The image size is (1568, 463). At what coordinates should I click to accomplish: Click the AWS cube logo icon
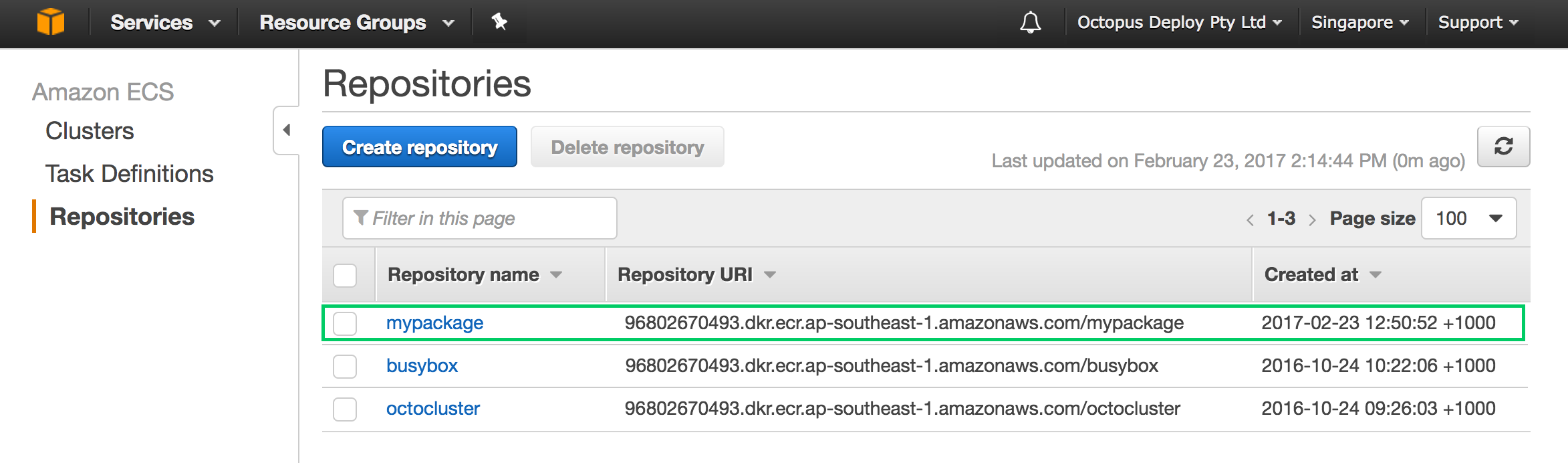click(x=50, y=21)
